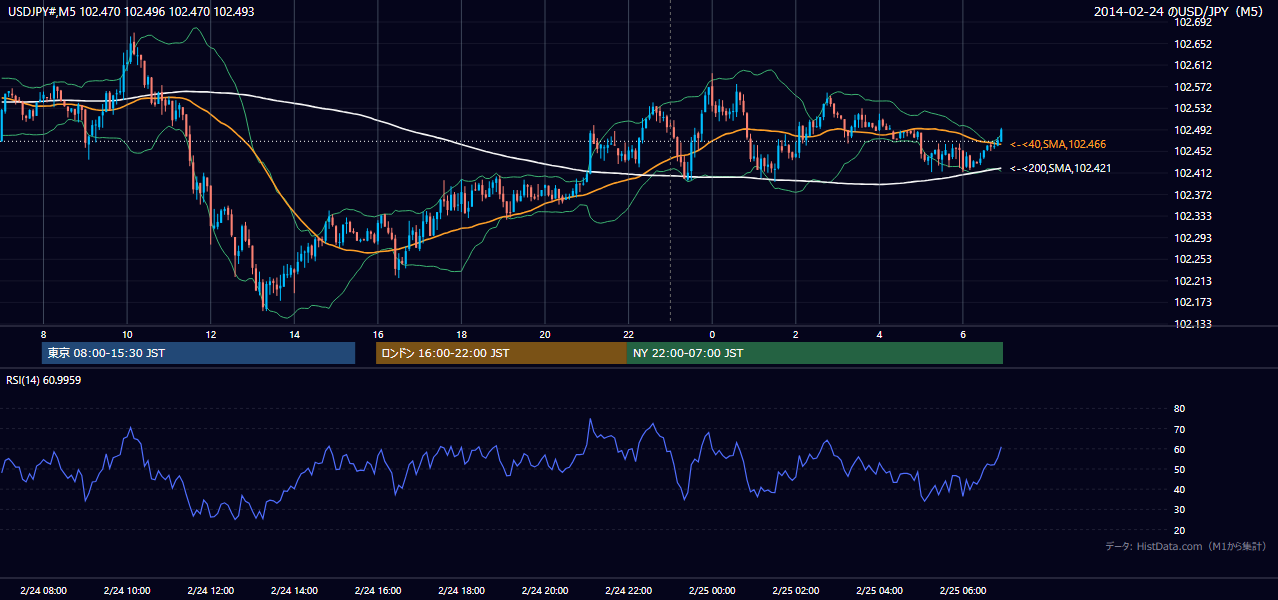This screenshot has height=600, width=1278.
Task: Click price axis value 102.133
Action: point(1192,324)
